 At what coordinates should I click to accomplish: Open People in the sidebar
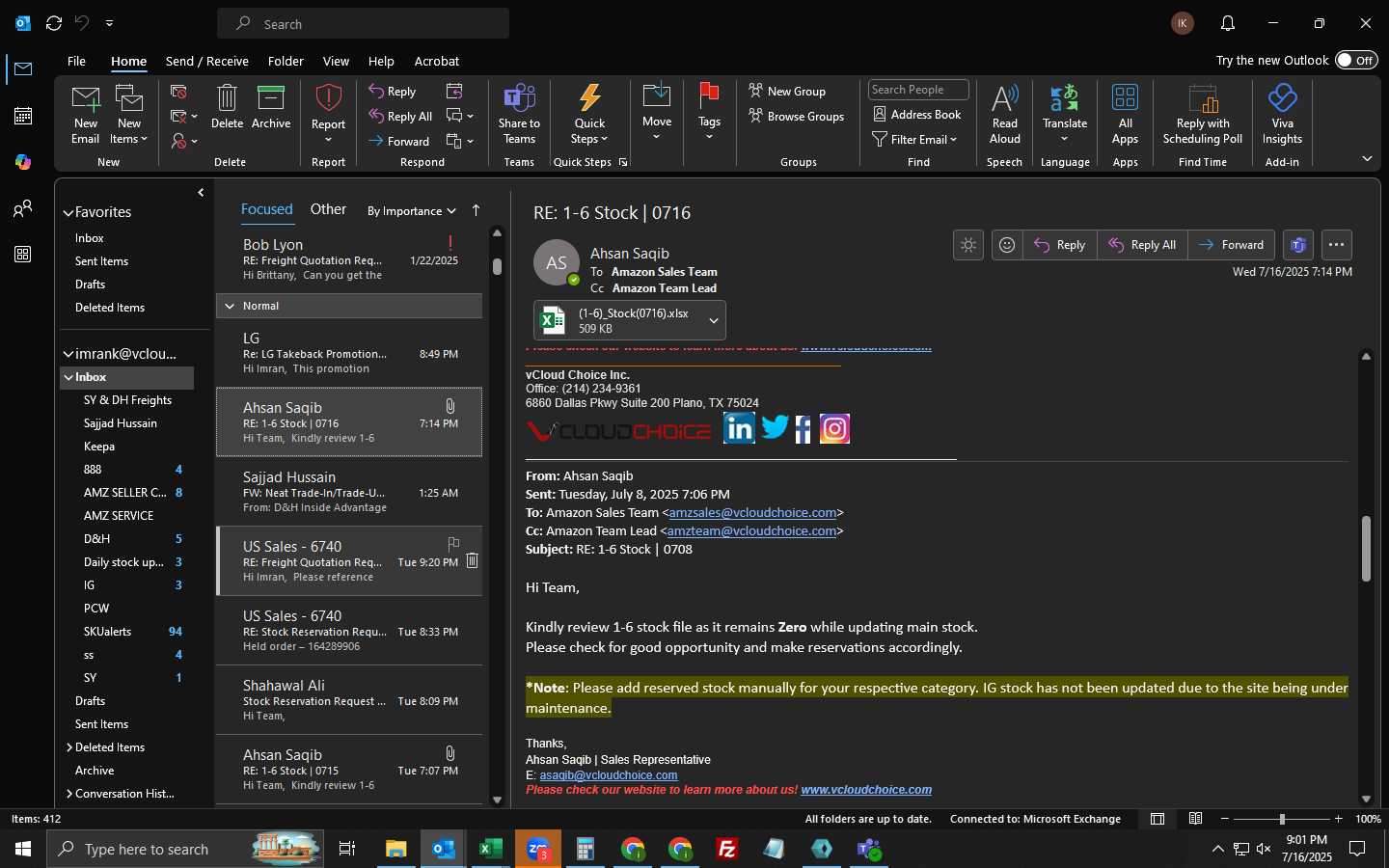point(23,208)
